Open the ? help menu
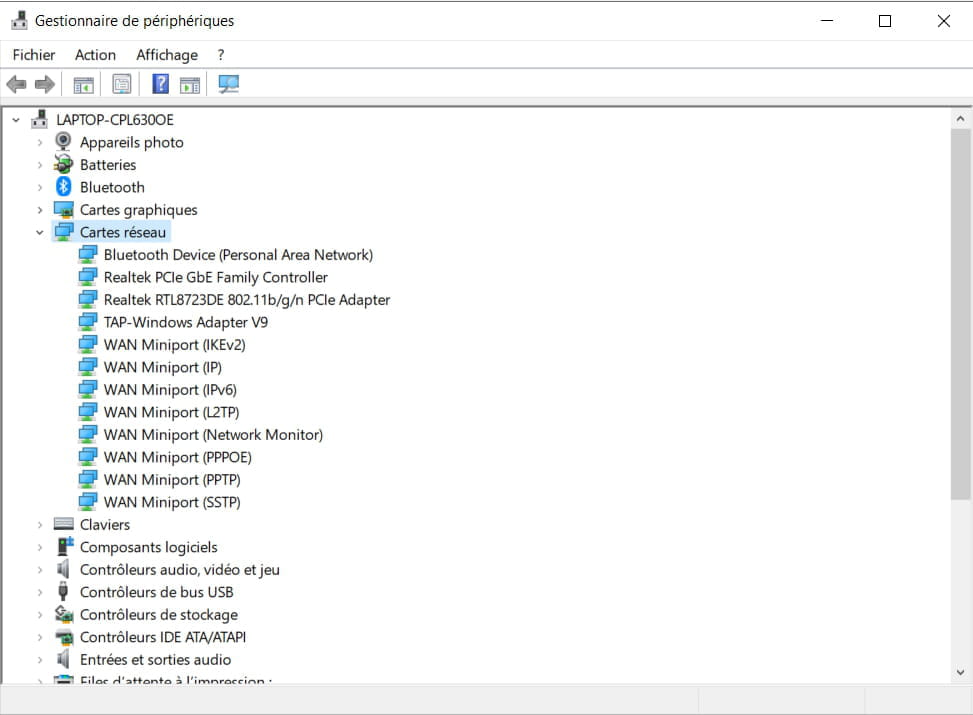Screen dimensions: 973x715 coord(221,55)
